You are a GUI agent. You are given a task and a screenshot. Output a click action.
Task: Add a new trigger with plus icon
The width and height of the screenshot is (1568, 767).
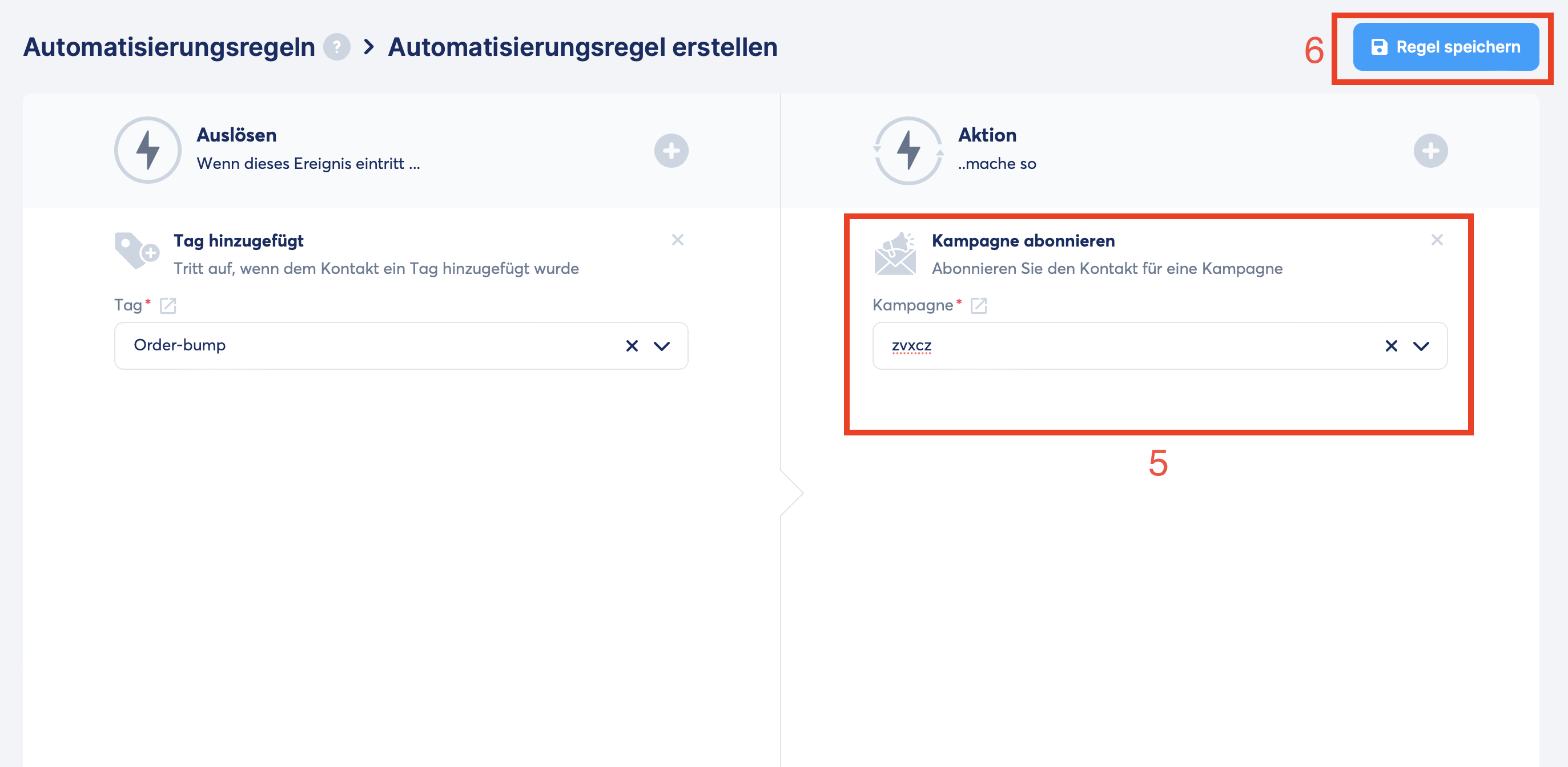pyautogui.click(x=671, y=150)
